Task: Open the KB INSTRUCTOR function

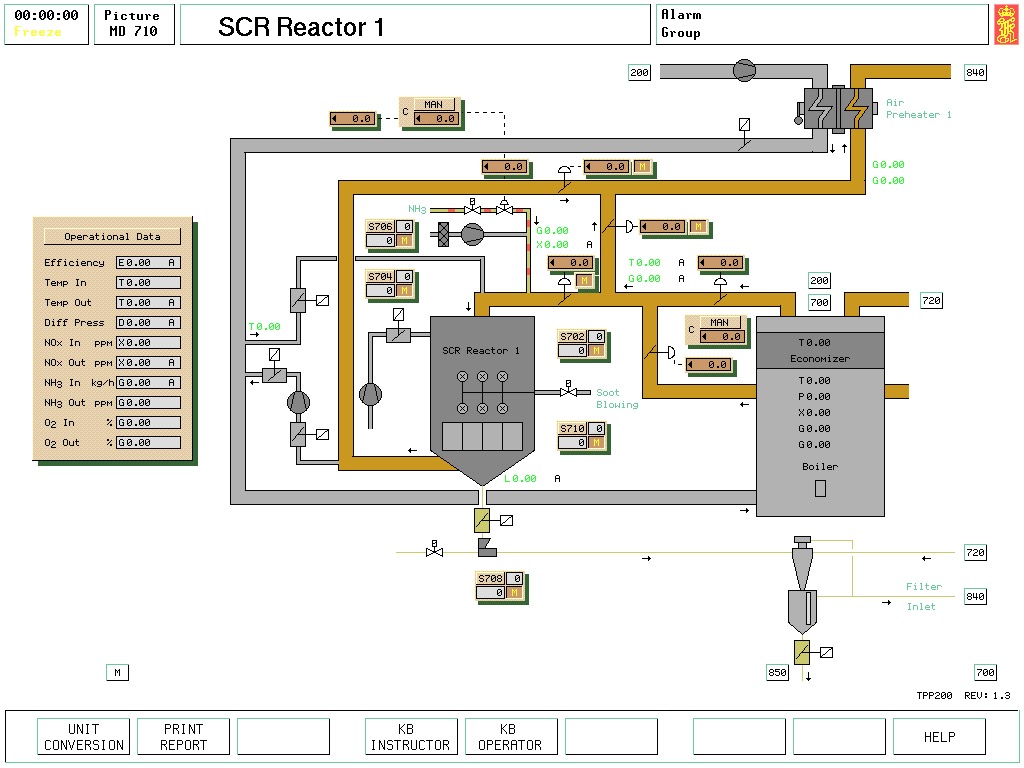Action: [411, 737]
